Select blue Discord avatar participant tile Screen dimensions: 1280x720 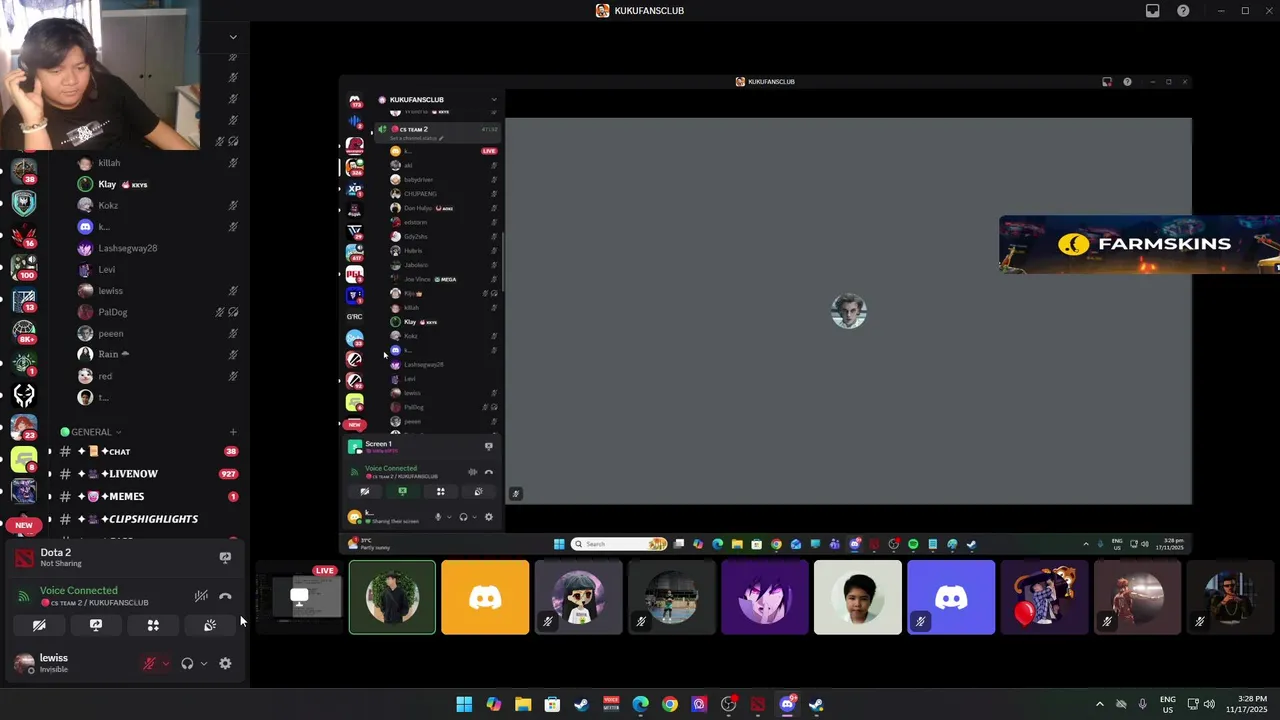951,597
